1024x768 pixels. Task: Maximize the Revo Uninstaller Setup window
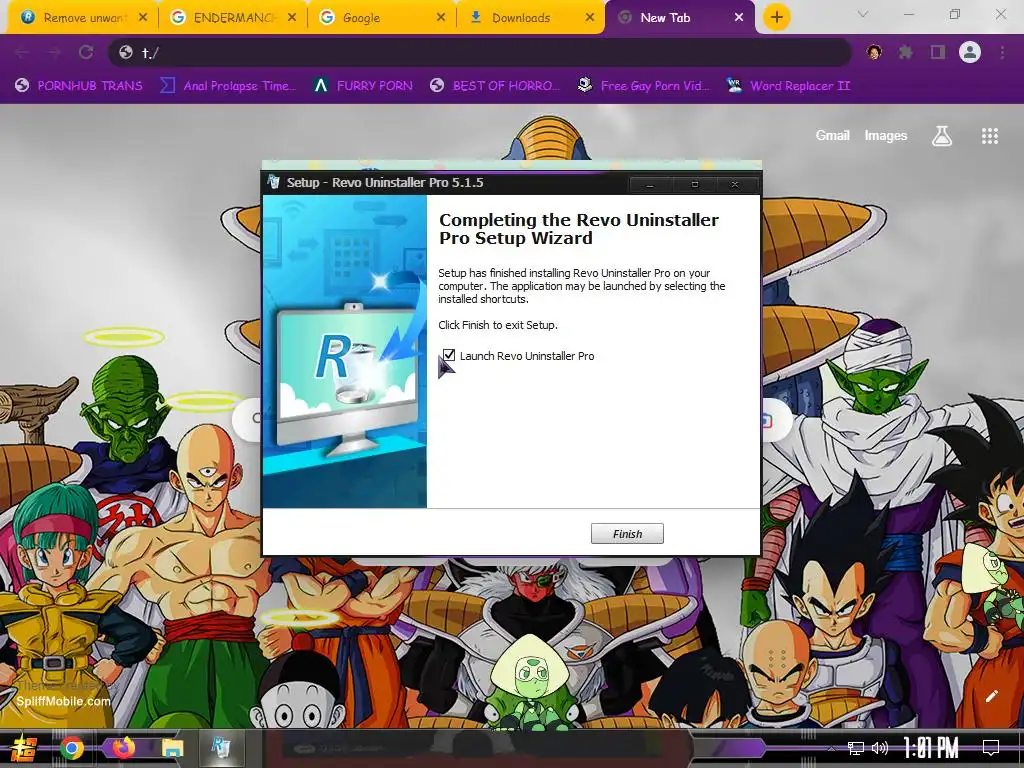pyautogui.click(x=694, y=185)
